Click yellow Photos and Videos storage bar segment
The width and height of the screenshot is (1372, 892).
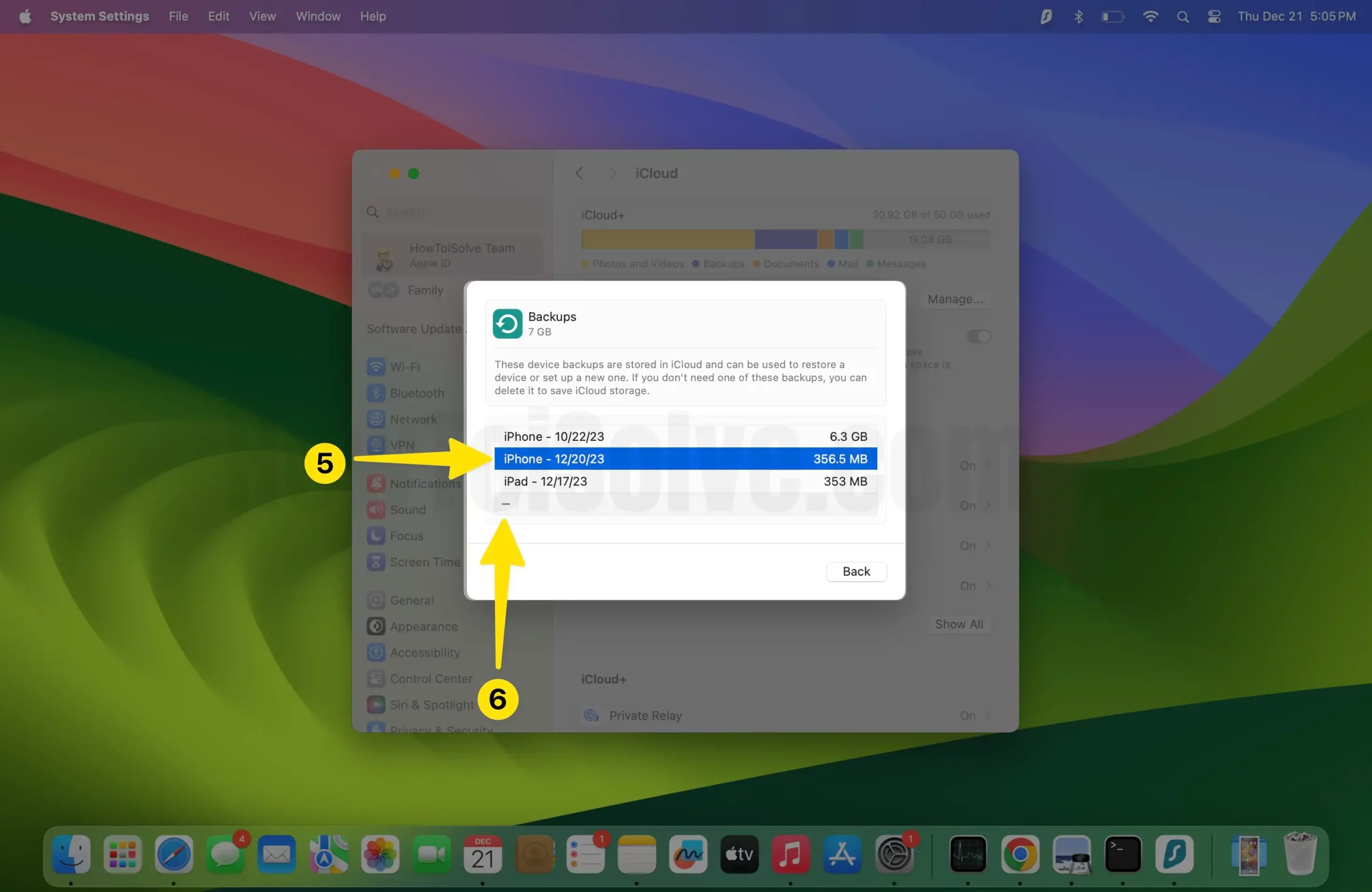coord(668,239)
